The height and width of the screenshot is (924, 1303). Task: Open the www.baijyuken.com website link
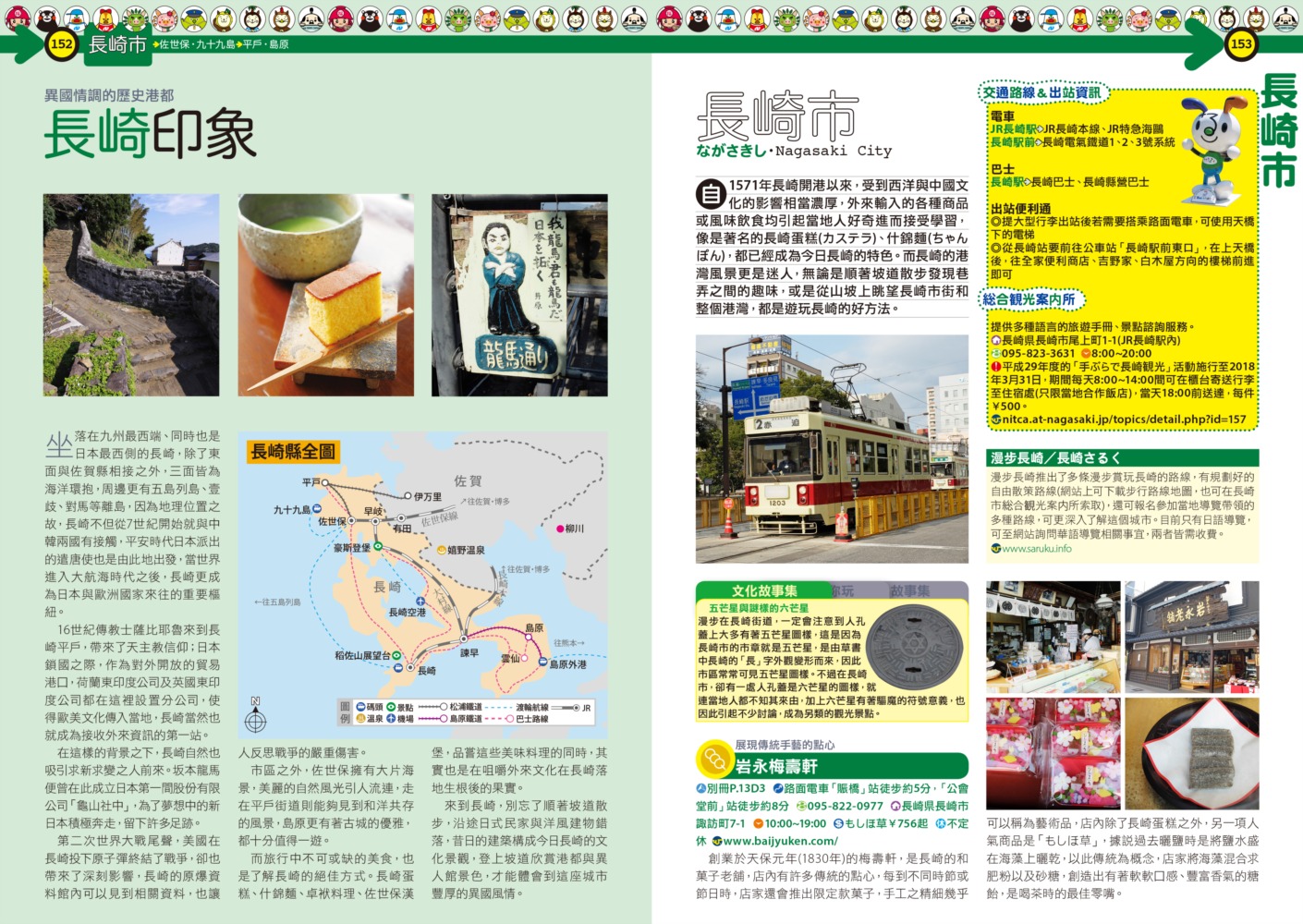pyautogui.click(x=779, y=841)
